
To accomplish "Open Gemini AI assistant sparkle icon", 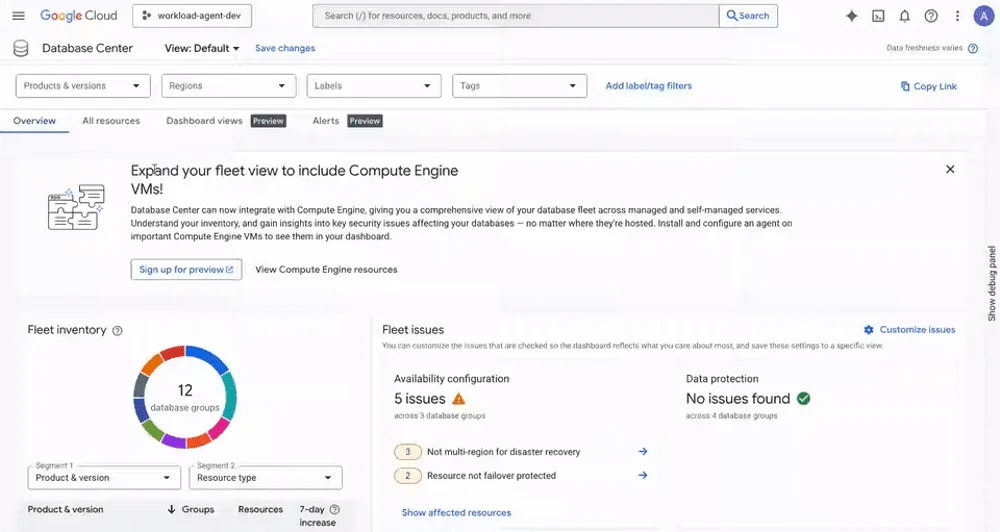I will [x=851, y=16].
